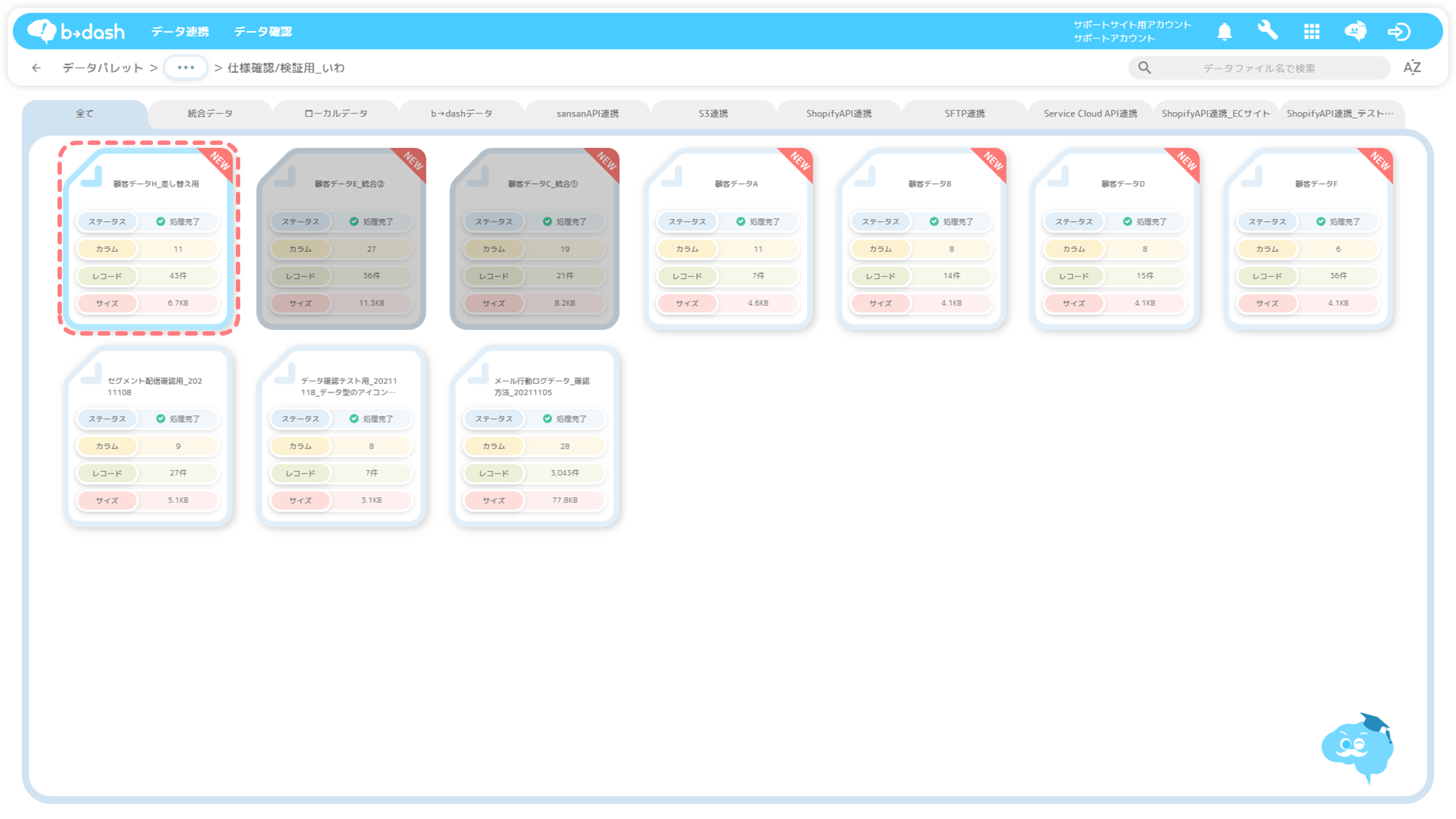Open the wrench settings icon

1267,31
